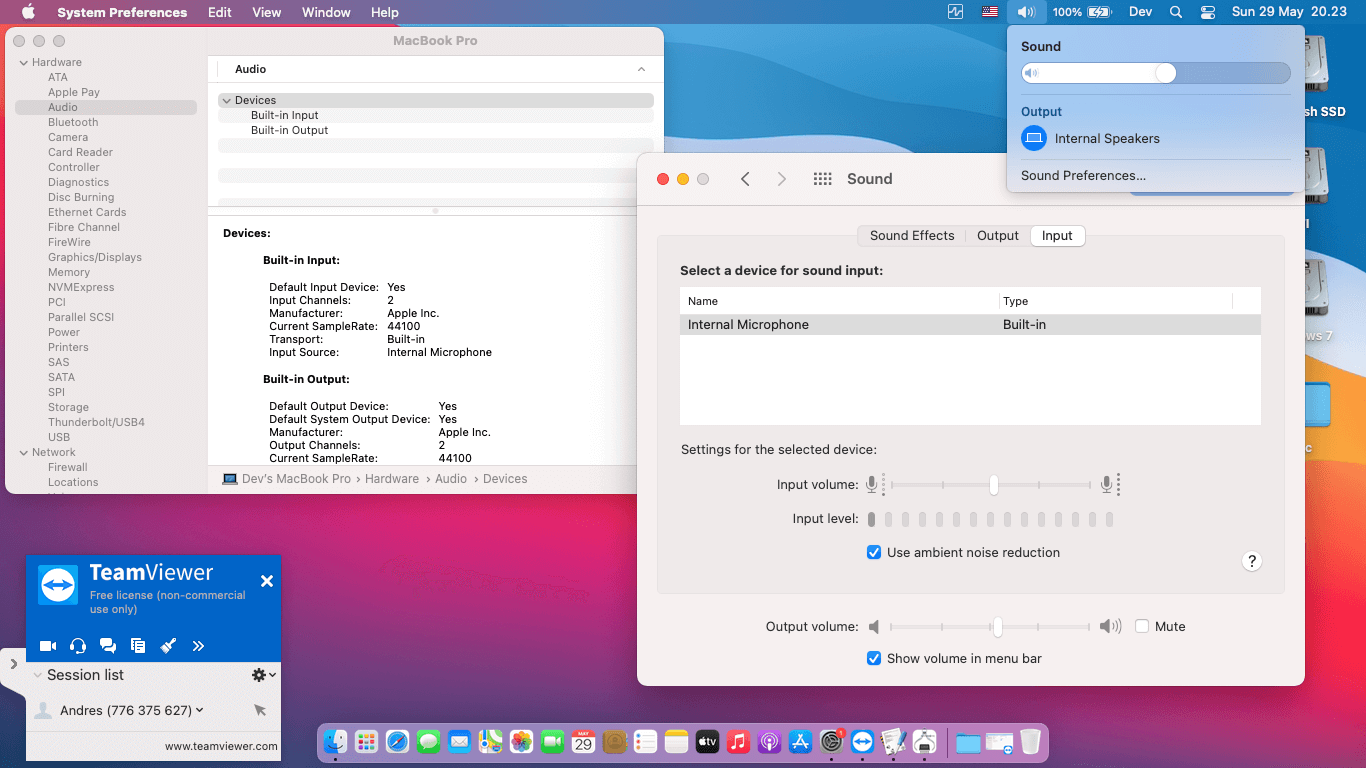This screenshot has height=768, width=1366.
Task: Click the remote control cursor icon beside Andres
Action: (x=260, y=710)
